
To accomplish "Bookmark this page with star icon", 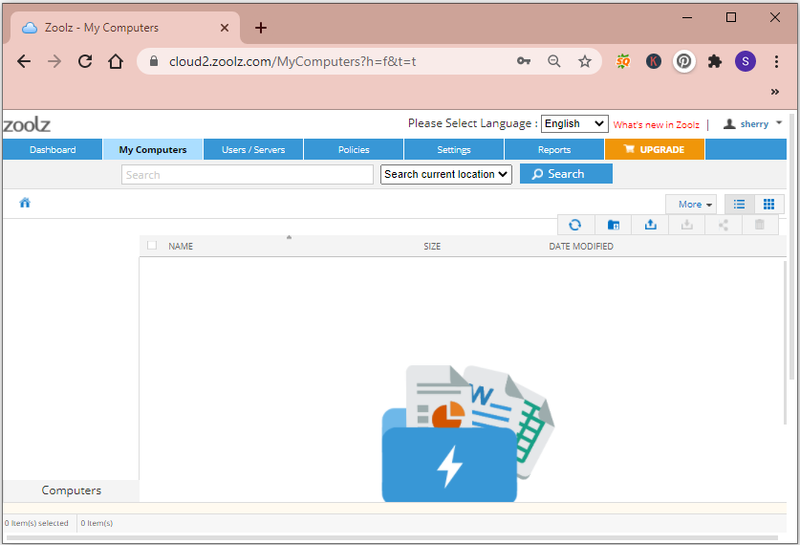I will 585,62.
